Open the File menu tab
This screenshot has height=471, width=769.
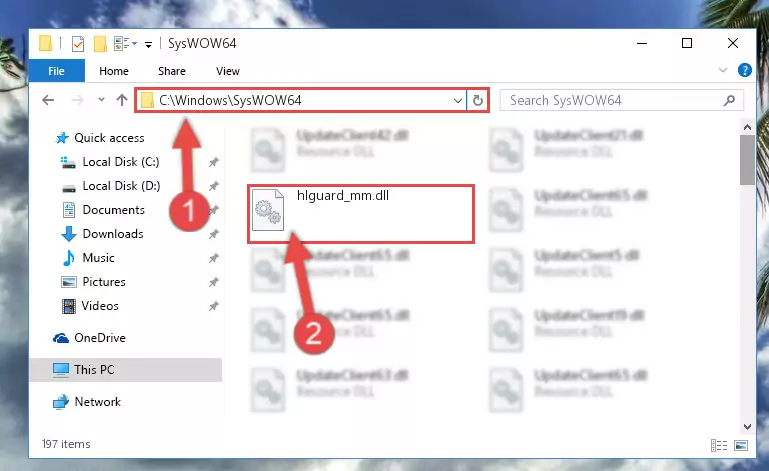pos(56,71)
